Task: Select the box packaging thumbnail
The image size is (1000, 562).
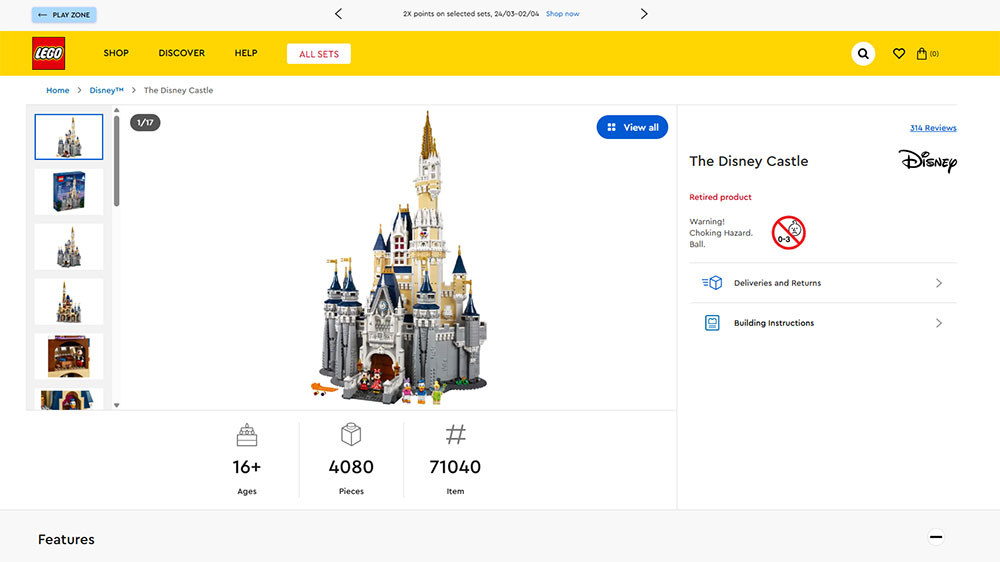Action: (x=69, y=191)
